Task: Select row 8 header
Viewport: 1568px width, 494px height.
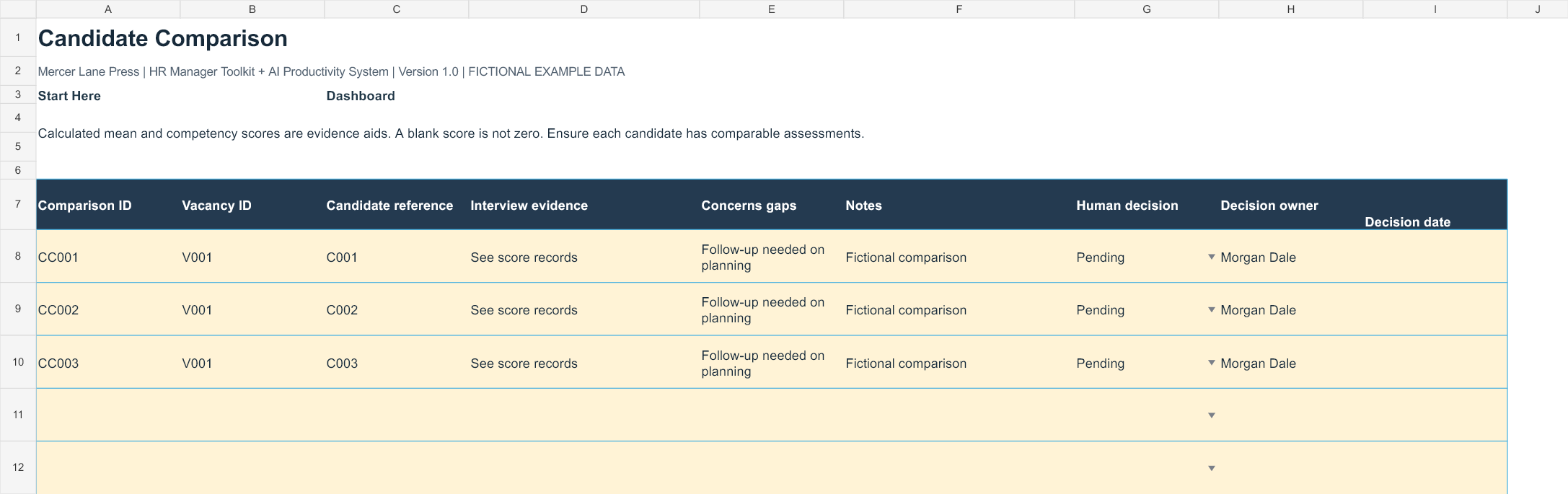Action: pos(18,256)
